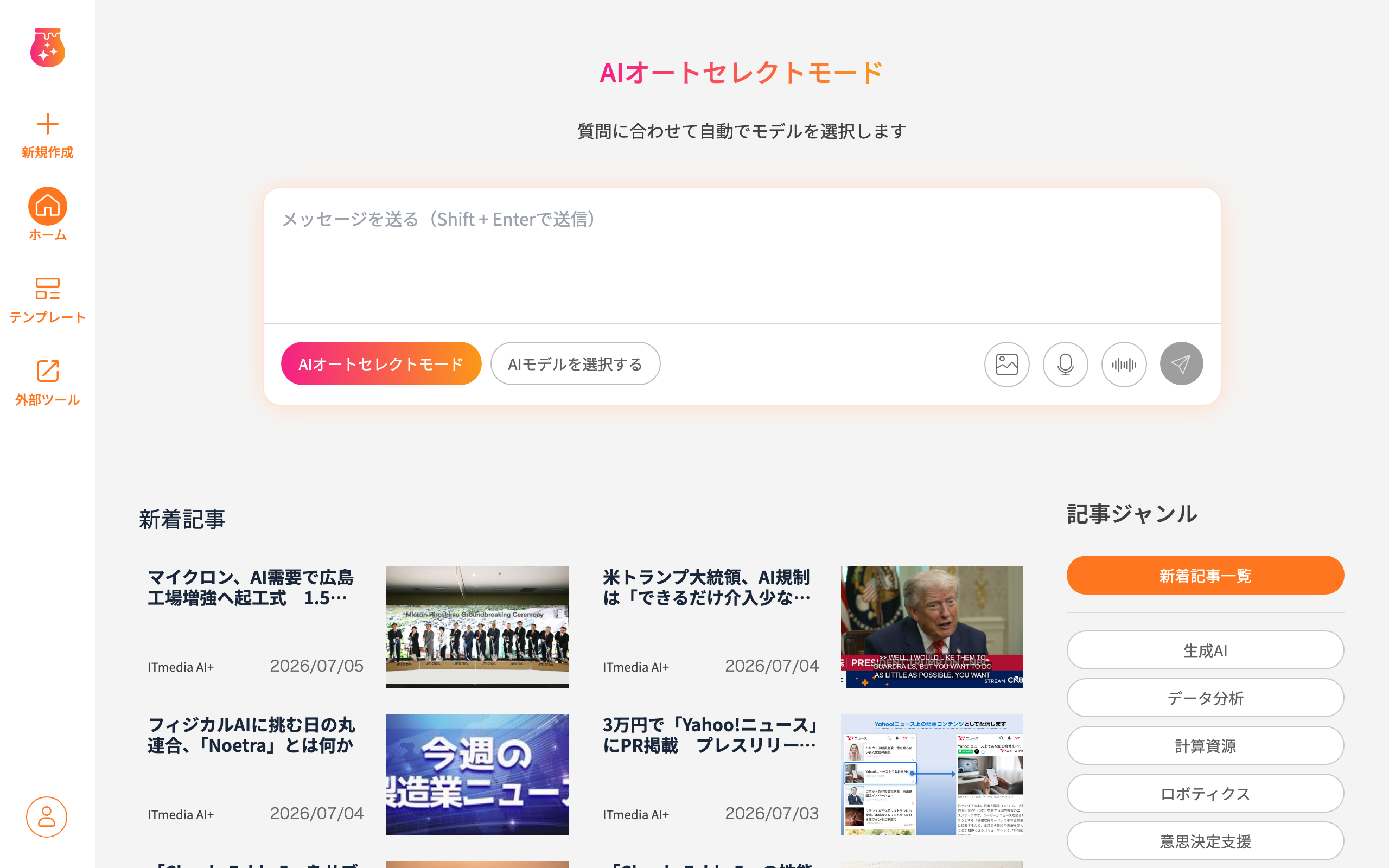Enable AIオートセレクトモード pill button
Image resolution: width=1389 pixels, height=868 pixels.
381,363
